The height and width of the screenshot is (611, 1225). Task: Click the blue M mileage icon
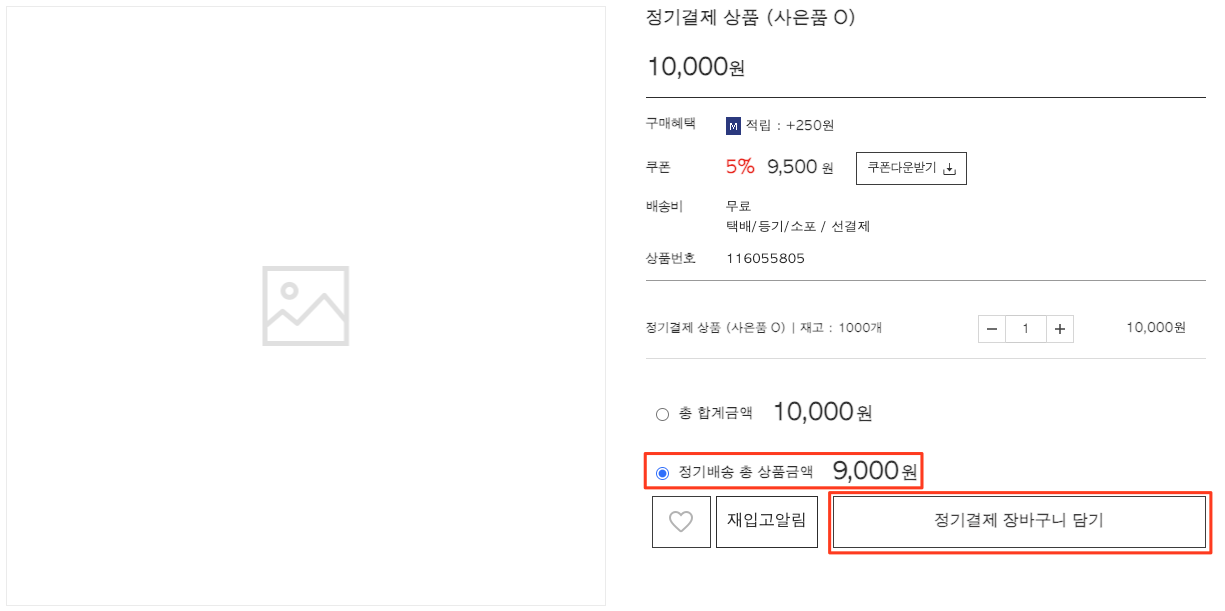tap(733, 126)
